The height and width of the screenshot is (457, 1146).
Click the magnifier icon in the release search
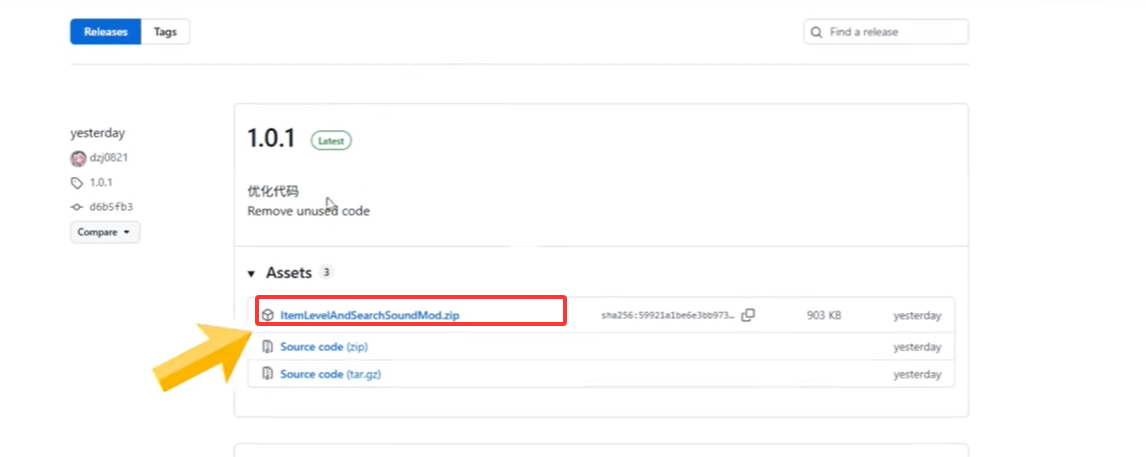coord(818,32)
